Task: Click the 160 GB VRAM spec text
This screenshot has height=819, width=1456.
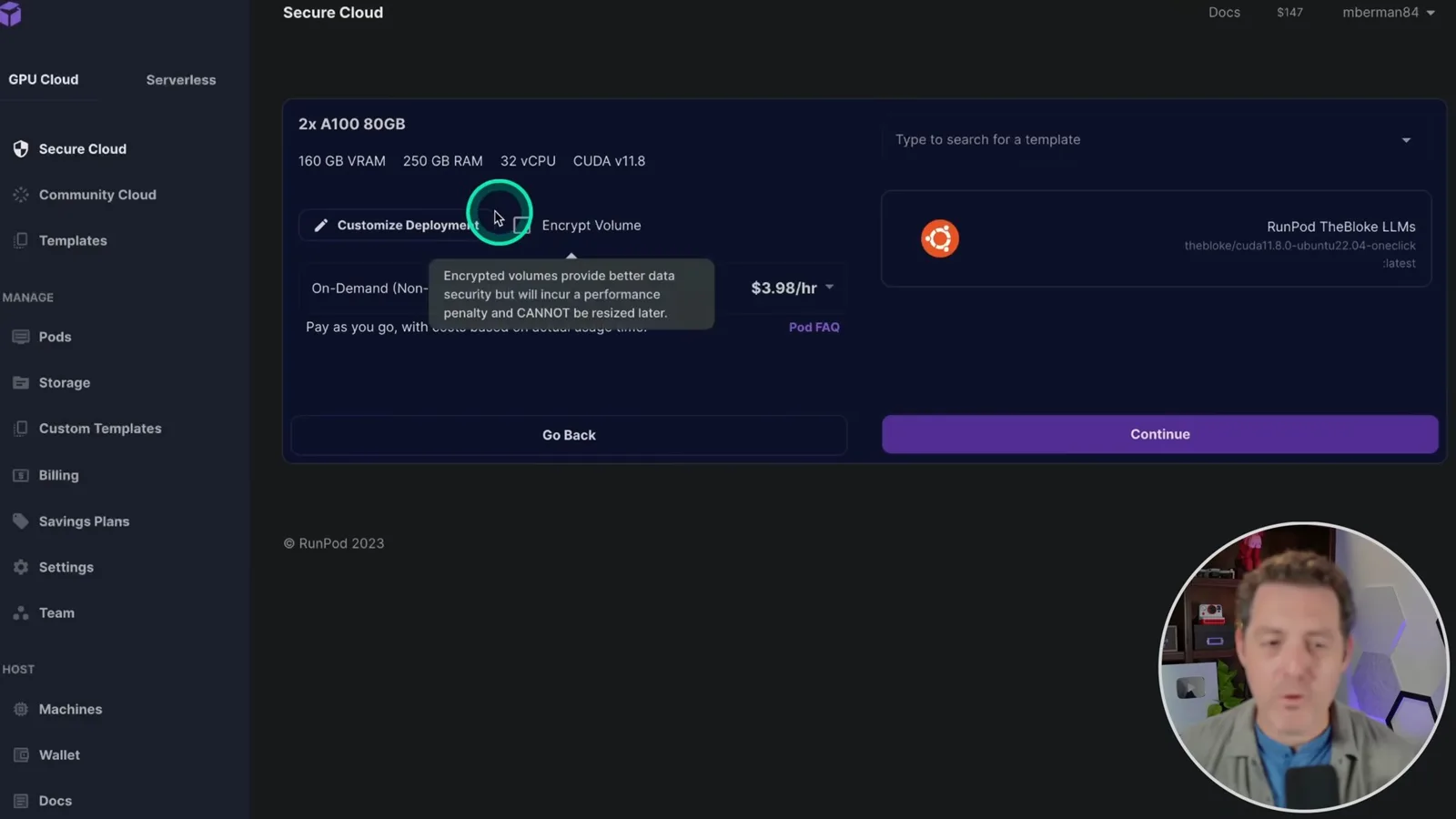Action: 342,161
